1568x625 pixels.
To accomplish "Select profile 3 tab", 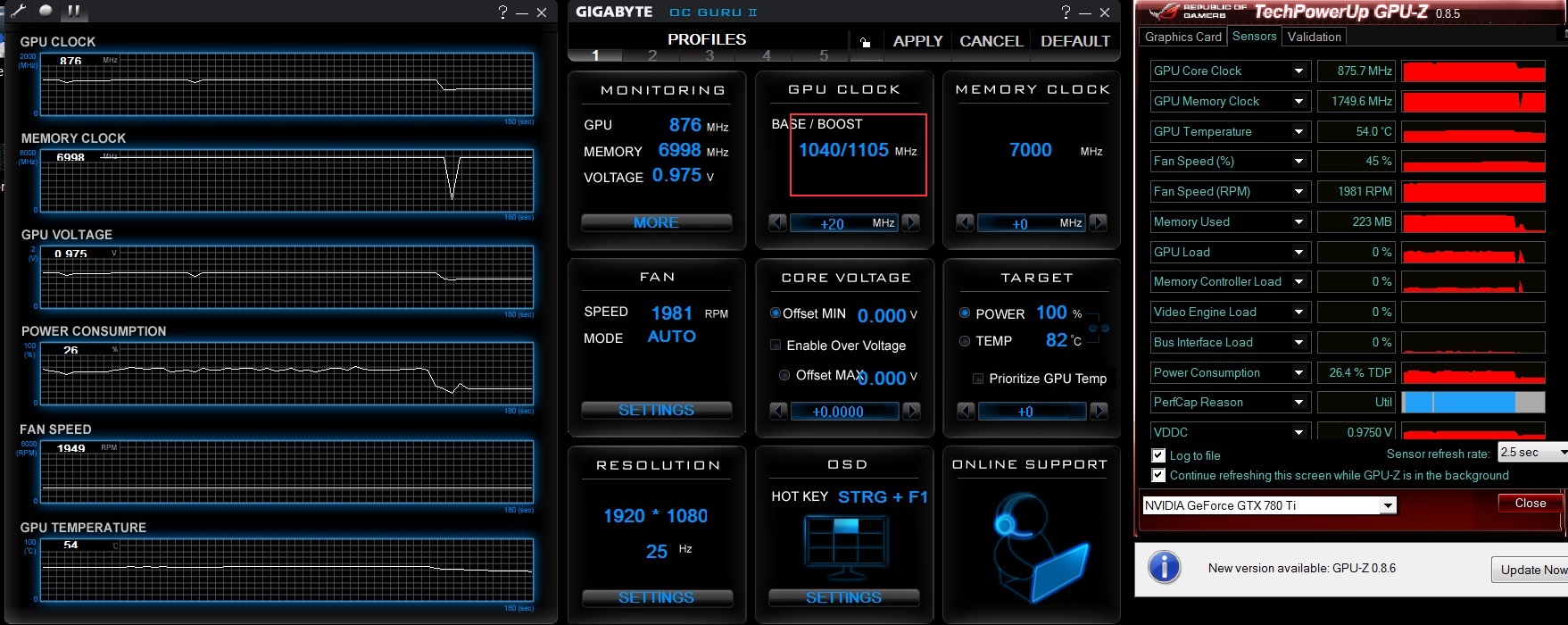I will point(709,55).
